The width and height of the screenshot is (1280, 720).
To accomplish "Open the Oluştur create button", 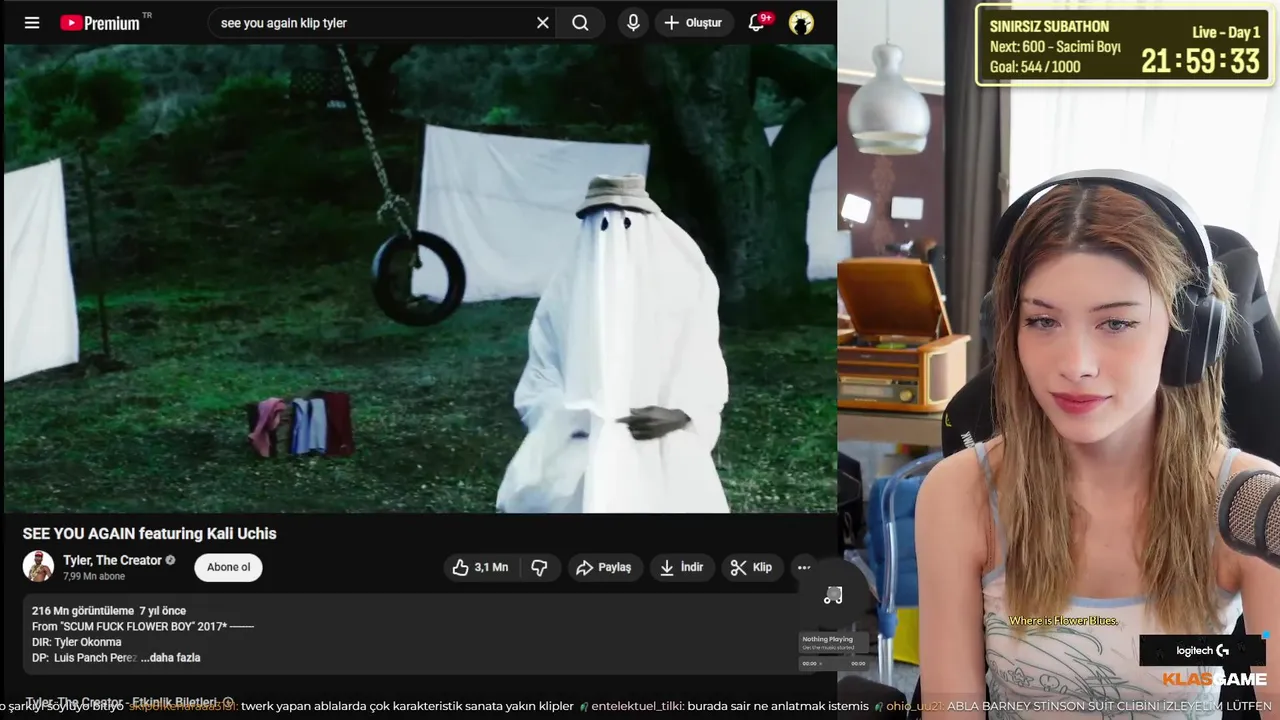I will point(693,23).
